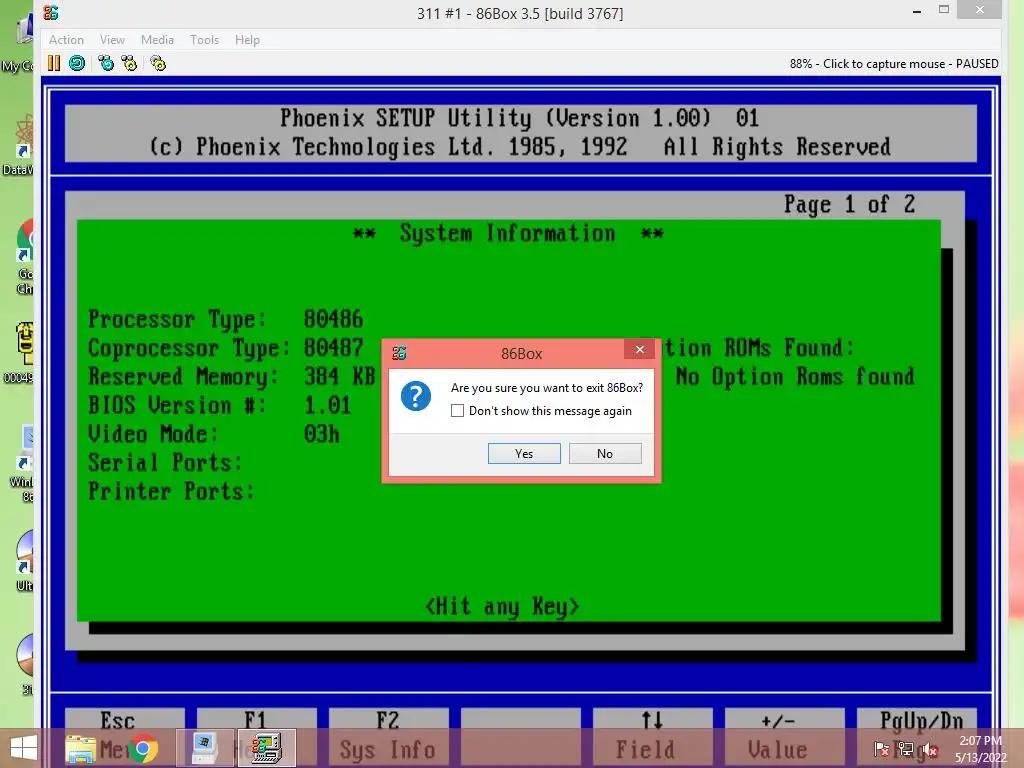Open the Windows Start button

pyautogui.click(x=24, y=748)
